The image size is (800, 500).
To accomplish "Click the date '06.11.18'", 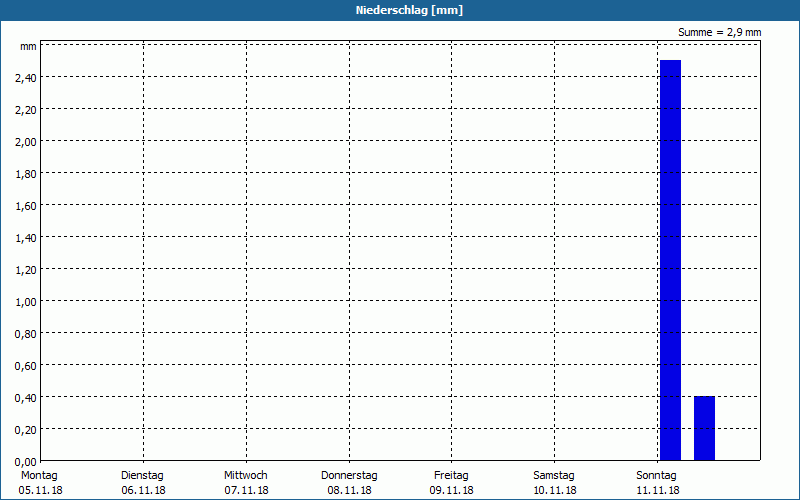I will click(143, 490).
